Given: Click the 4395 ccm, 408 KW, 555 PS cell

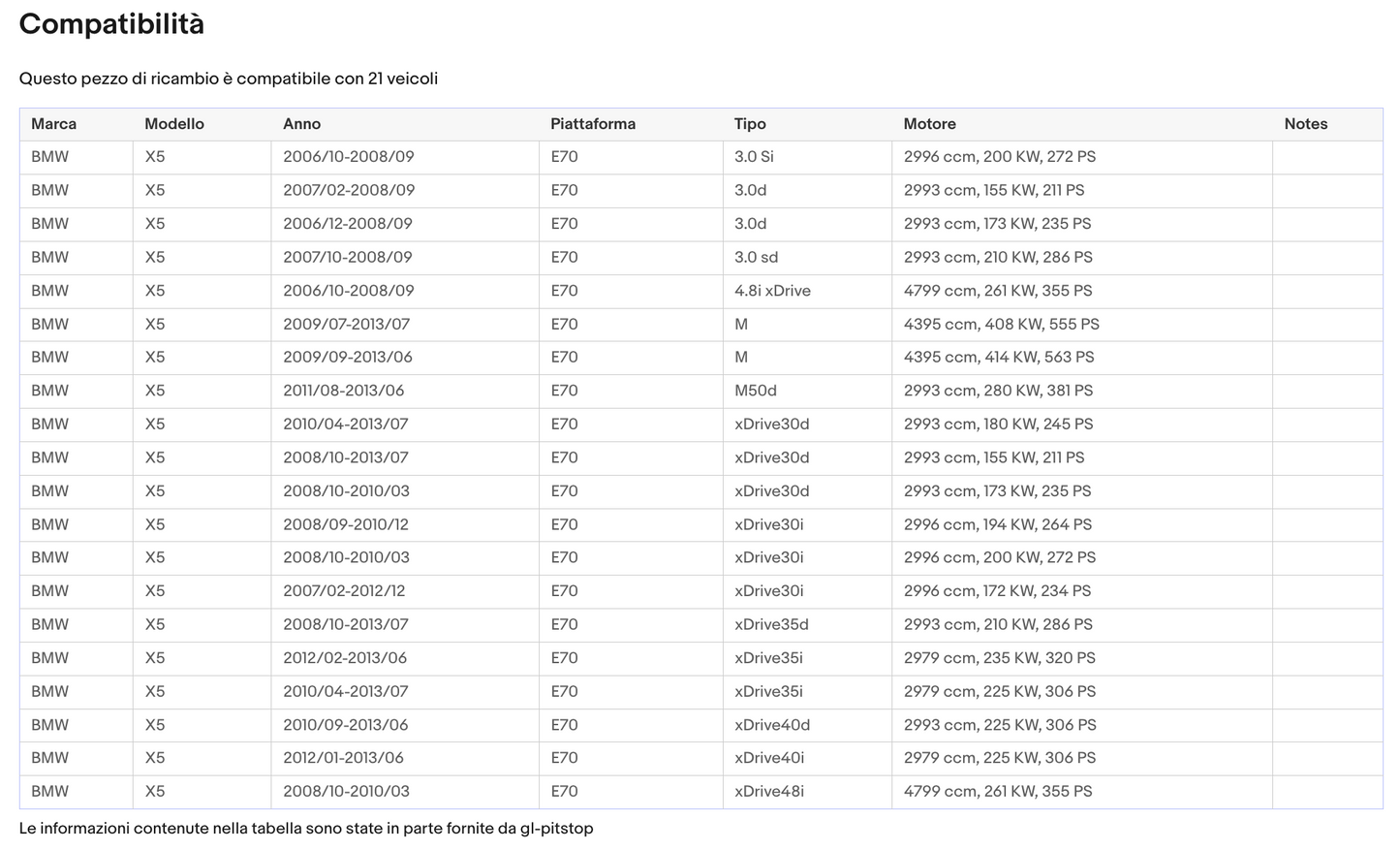Looking at the screenshot, I should [x=1001, y=324].
